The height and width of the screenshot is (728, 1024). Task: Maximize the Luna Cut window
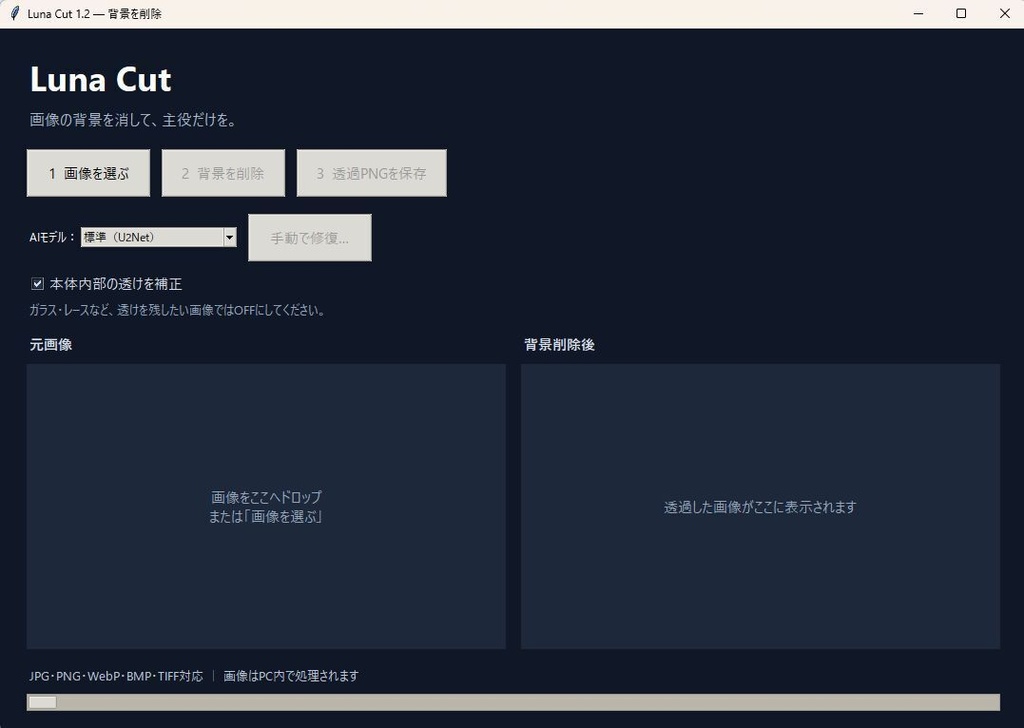(961, 13)
